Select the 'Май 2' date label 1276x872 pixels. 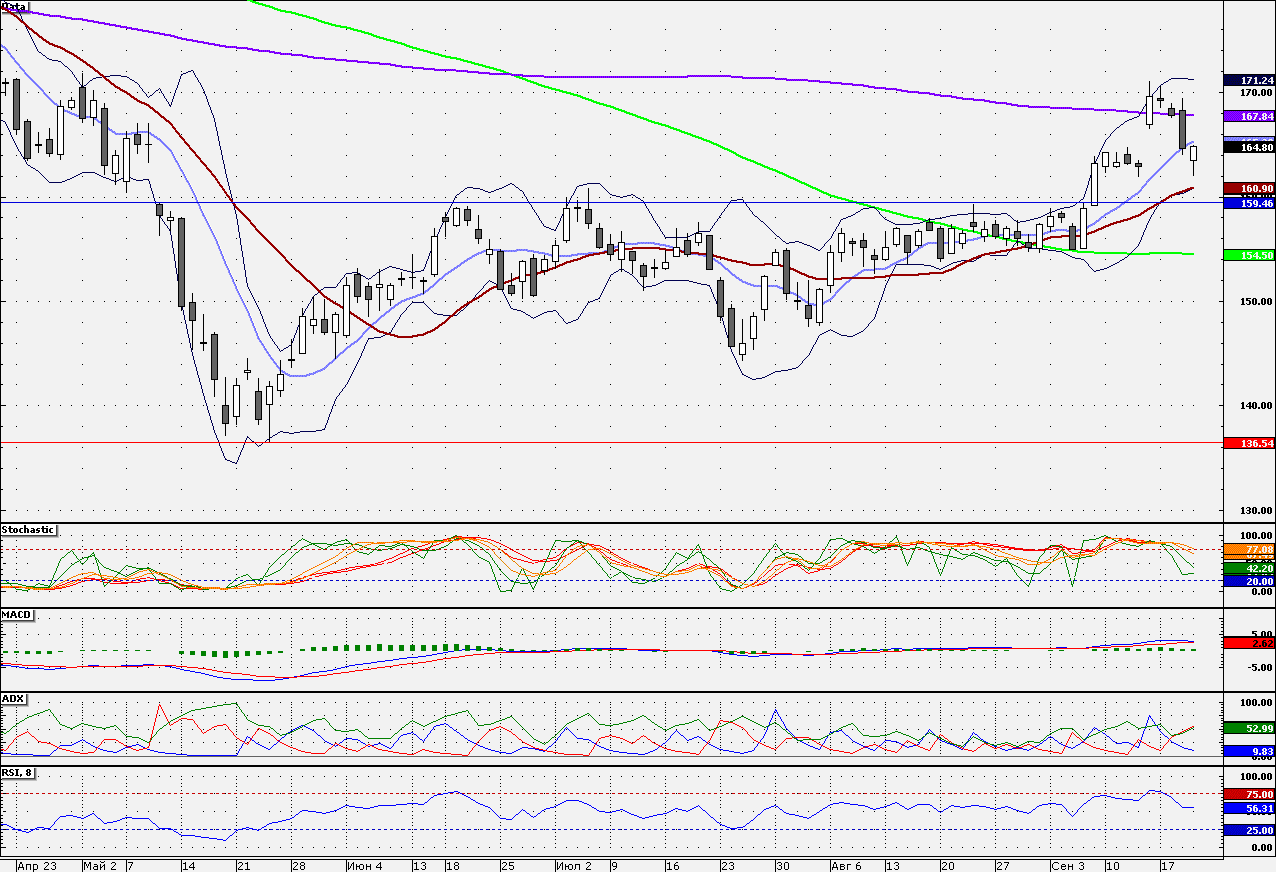click(x=100, y=865)
